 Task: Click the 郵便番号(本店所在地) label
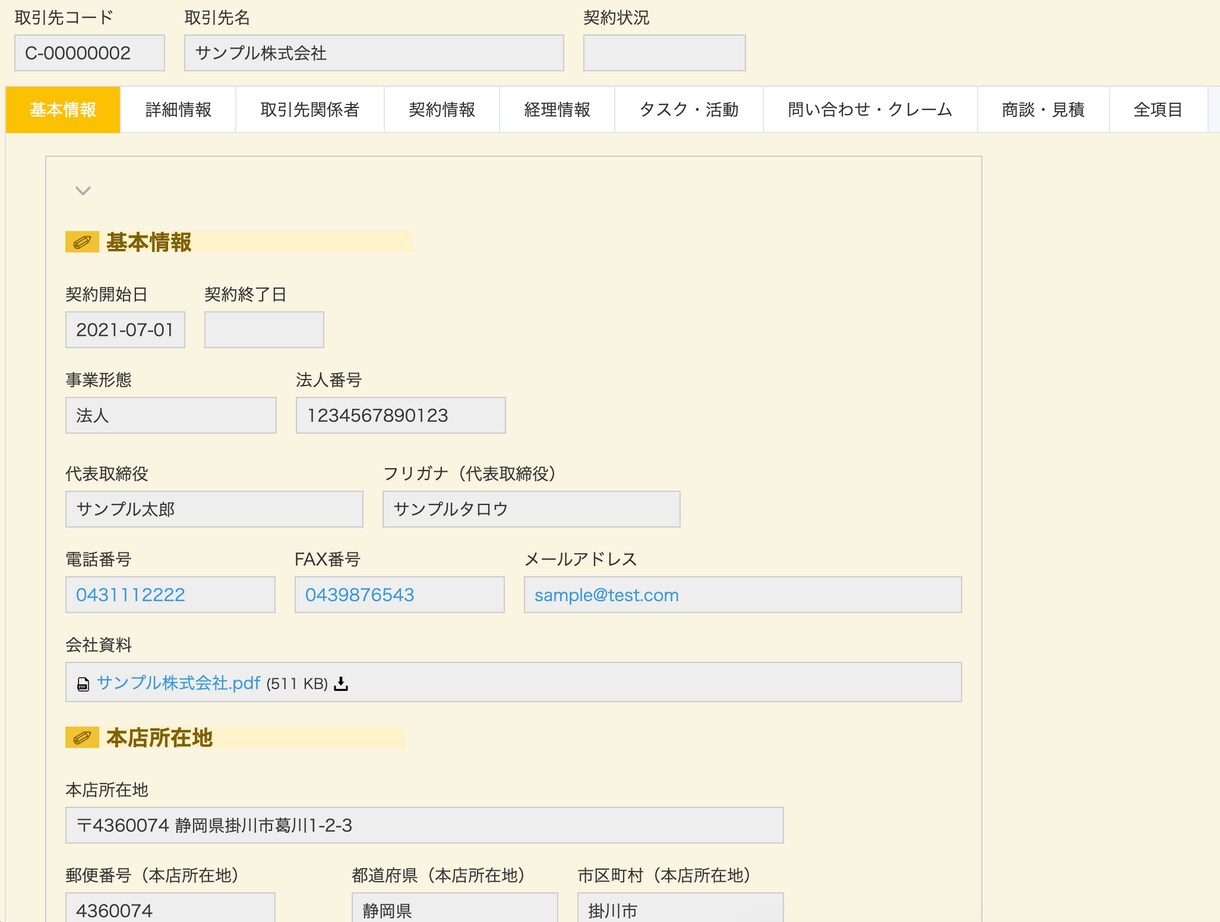153,876
